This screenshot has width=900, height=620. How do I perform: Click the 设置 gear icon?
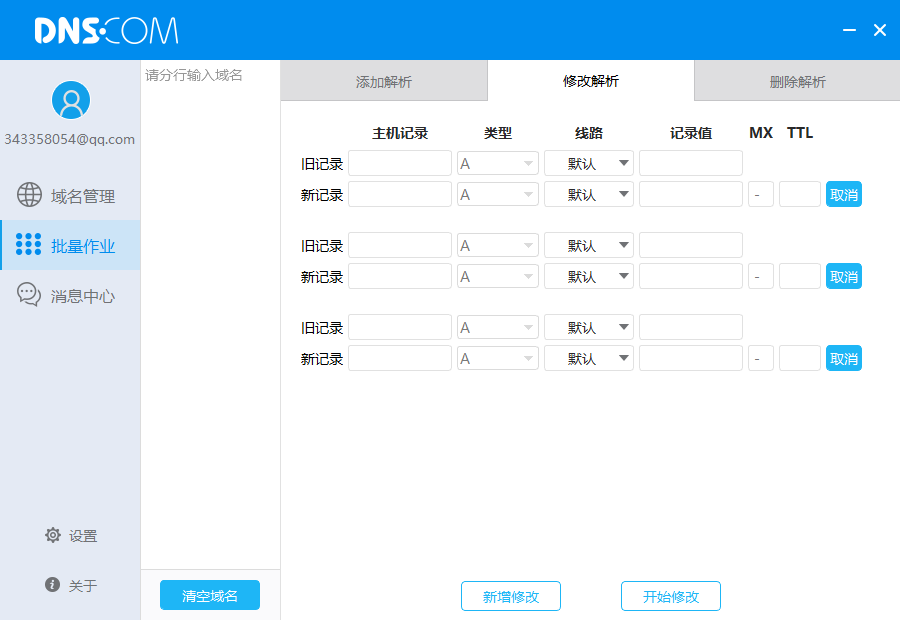53,535
